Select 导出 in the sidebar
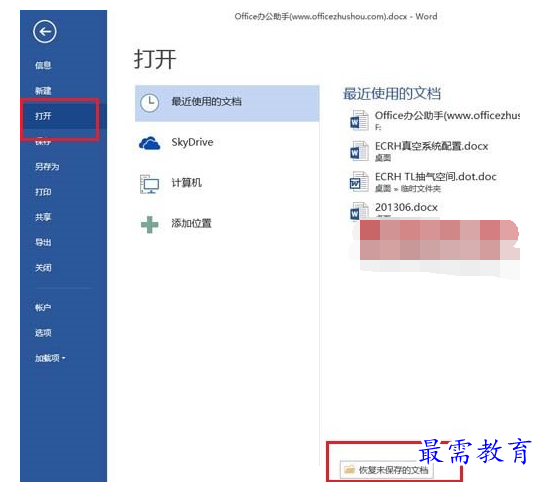 [x=43, y=242]
